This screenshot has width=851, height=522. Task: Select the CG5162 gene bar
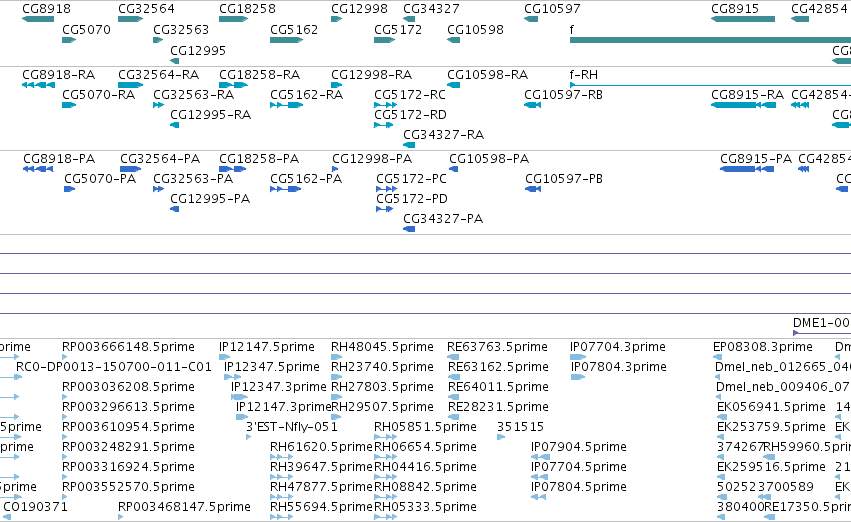[287, 40]
